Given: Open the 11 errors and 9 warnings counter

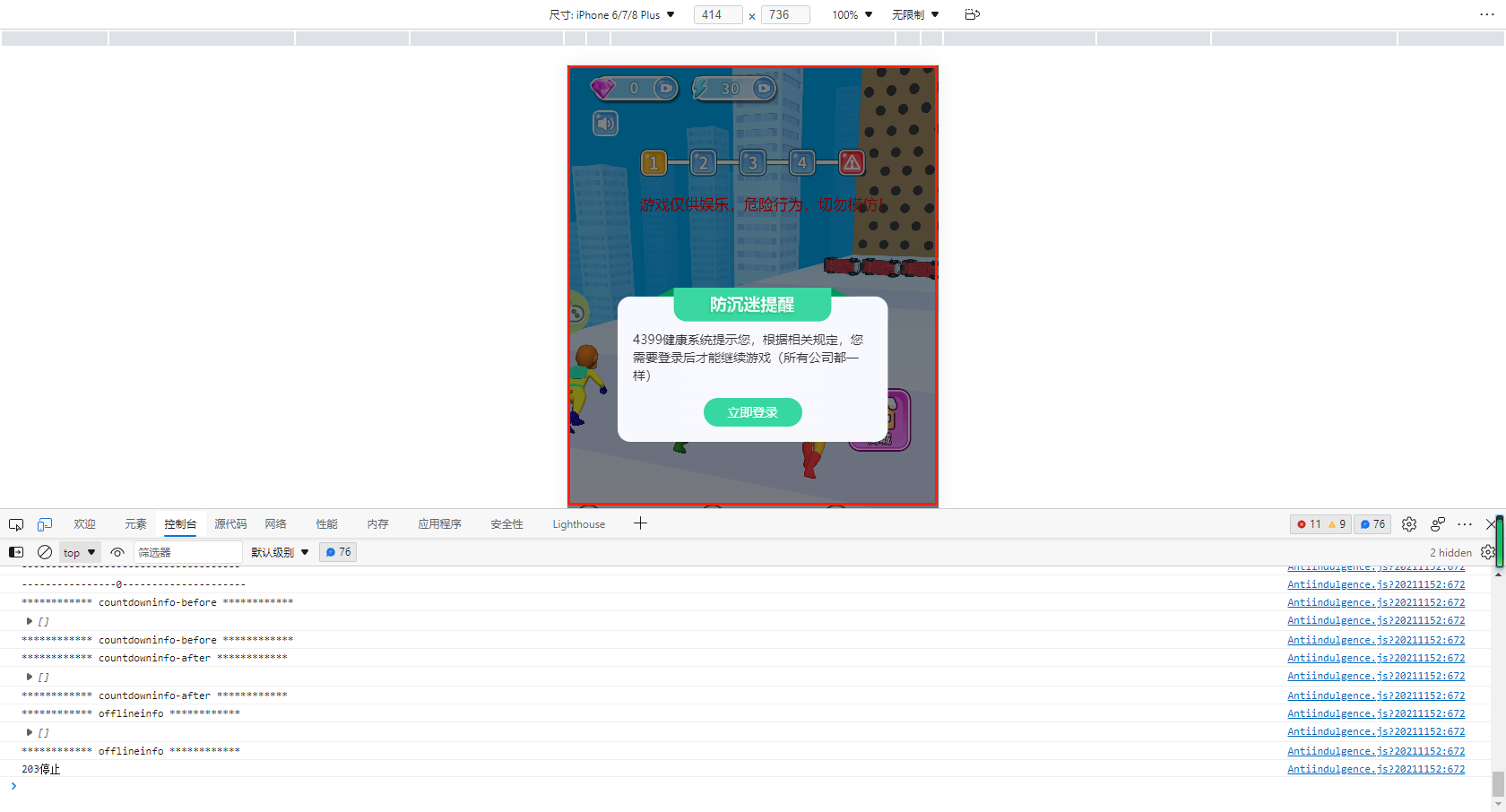Looking at the screenshot, I should tap(1320, 524).
